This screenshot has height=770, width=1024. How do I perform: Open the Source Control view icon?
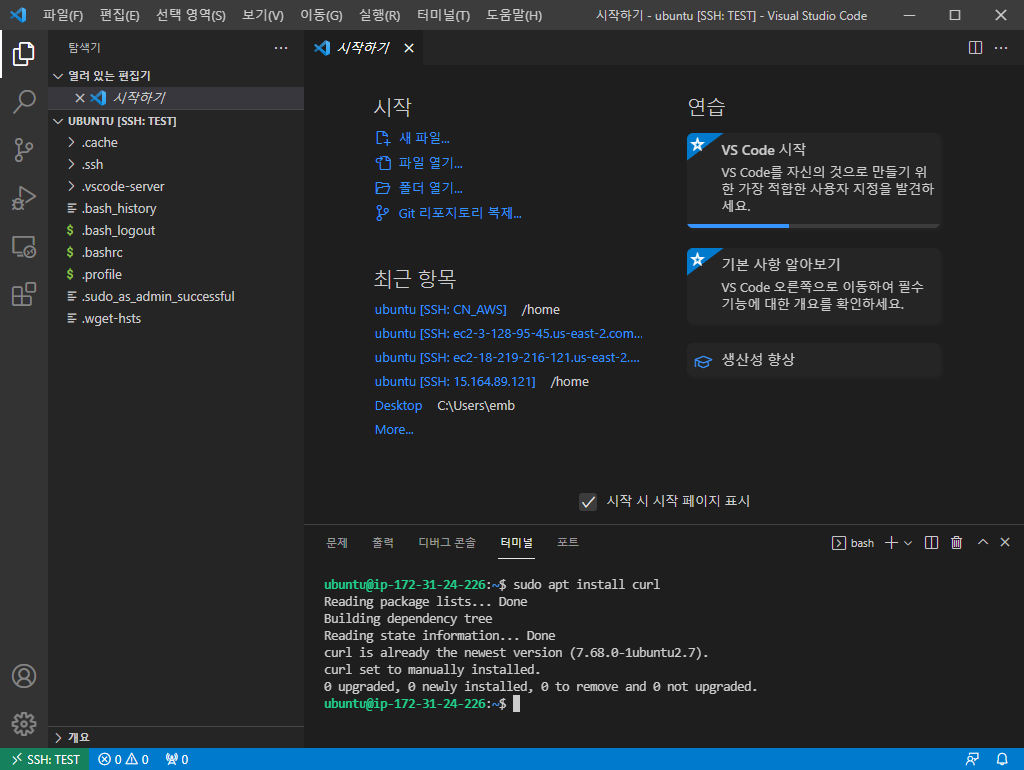pos(24,150)
